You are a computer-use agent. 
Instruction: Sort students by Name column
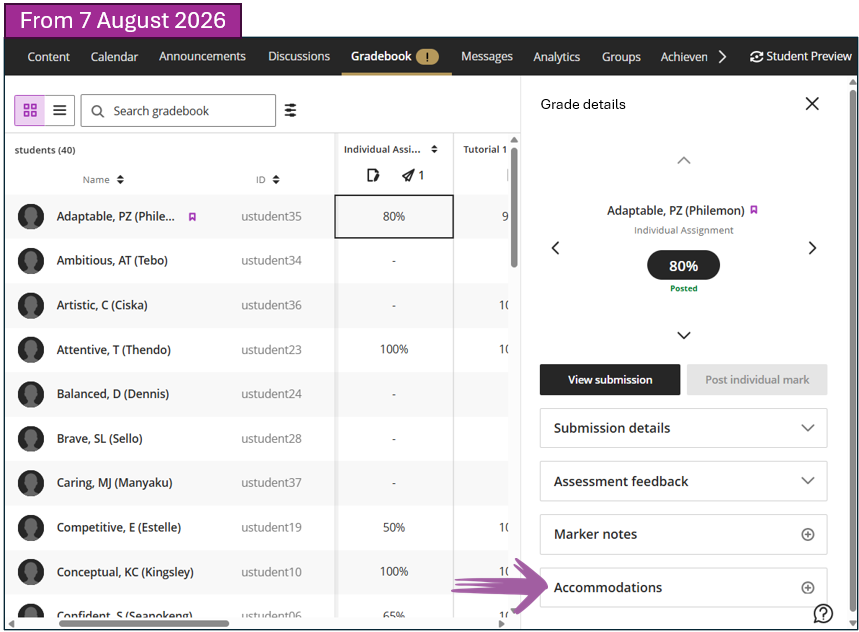click(103, 180)
